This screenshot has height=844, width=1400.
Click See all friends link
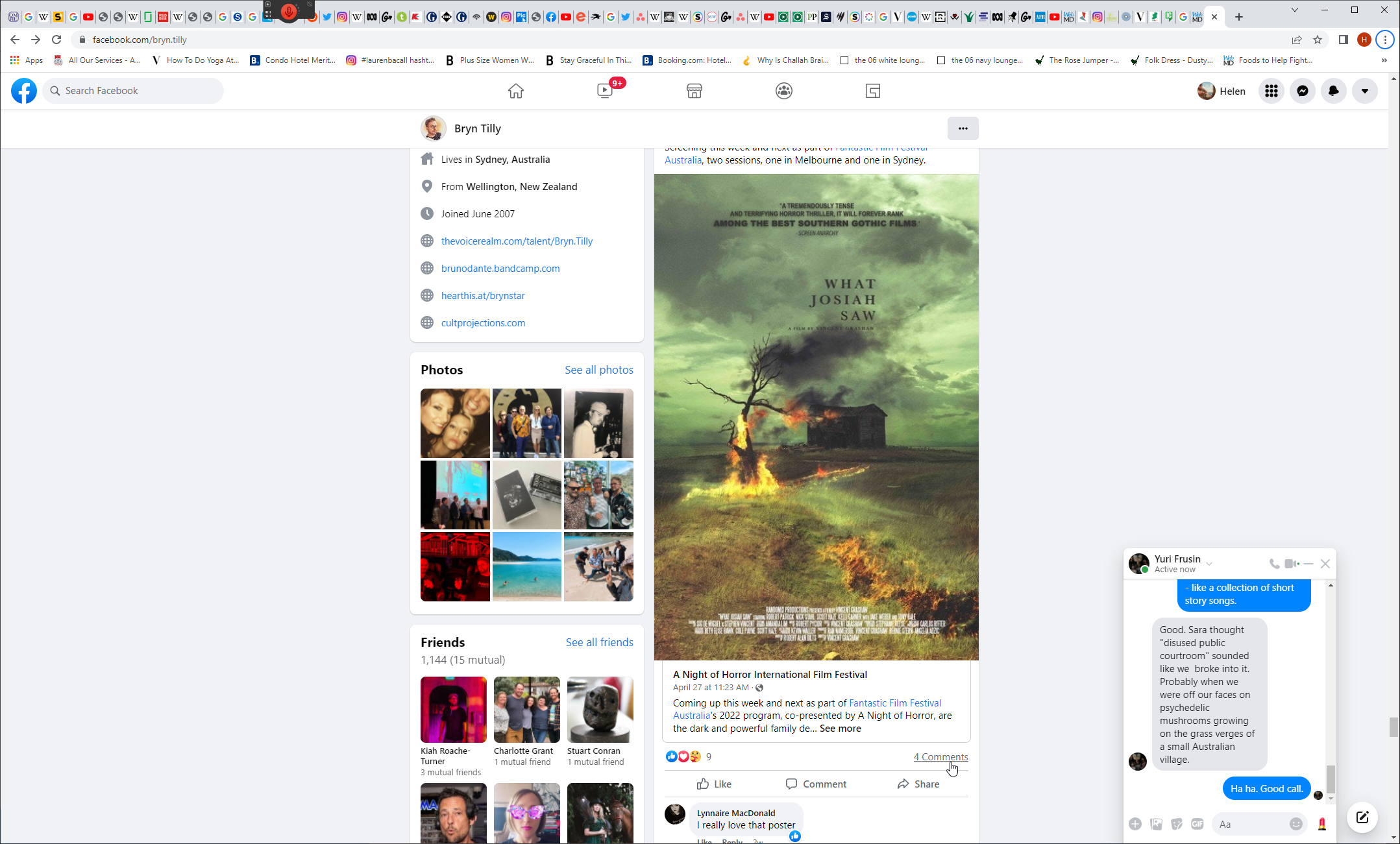(599, 642)
